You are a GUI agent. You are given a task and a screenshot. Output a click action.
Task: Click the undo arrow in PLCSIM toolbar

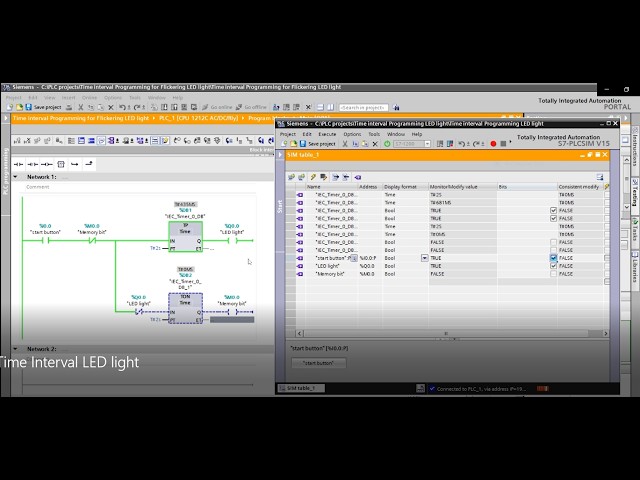(x=462, y=144)
